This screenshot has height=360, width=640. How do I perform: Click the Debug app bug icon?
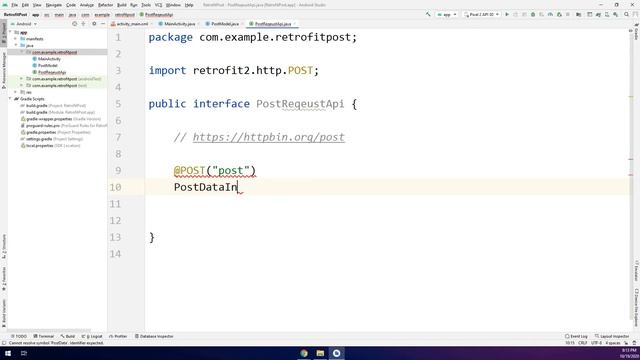pyautogui.click(x=533, y=14)
